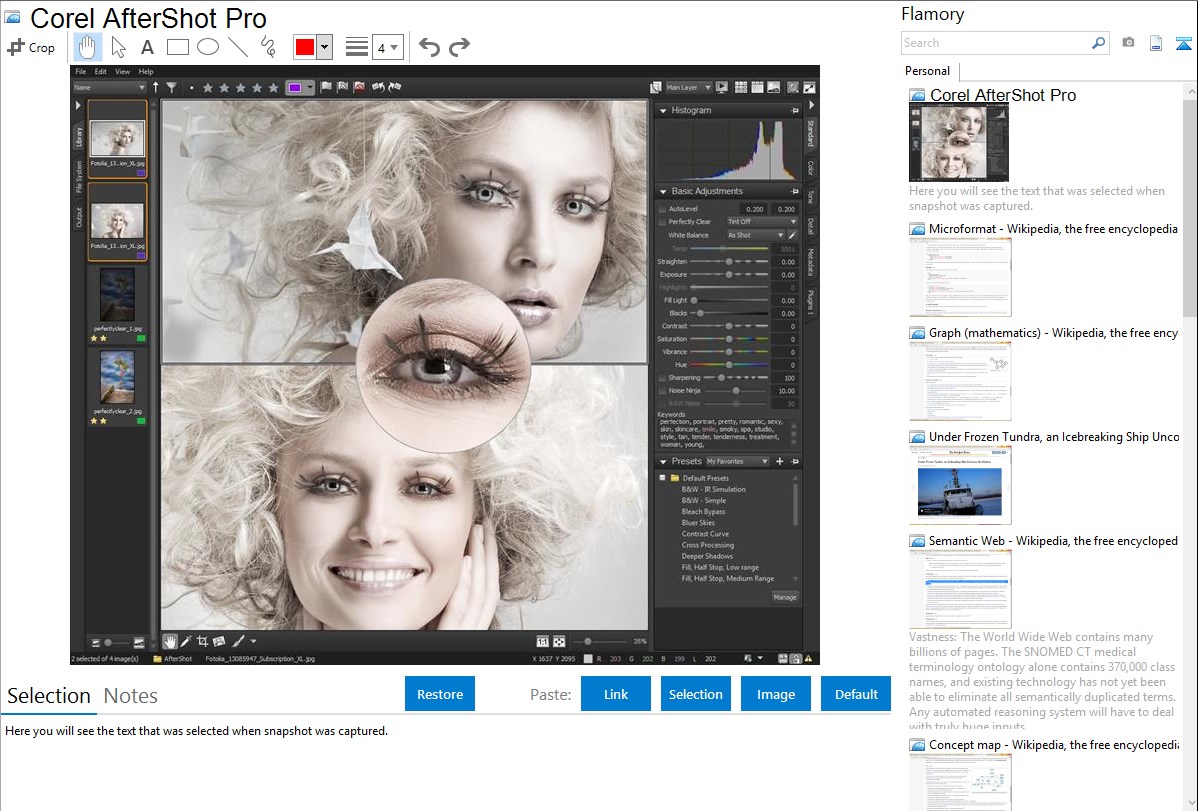1198x811 pixels.
Task: Activate the hand pan tool
Action: click(88, 47)
